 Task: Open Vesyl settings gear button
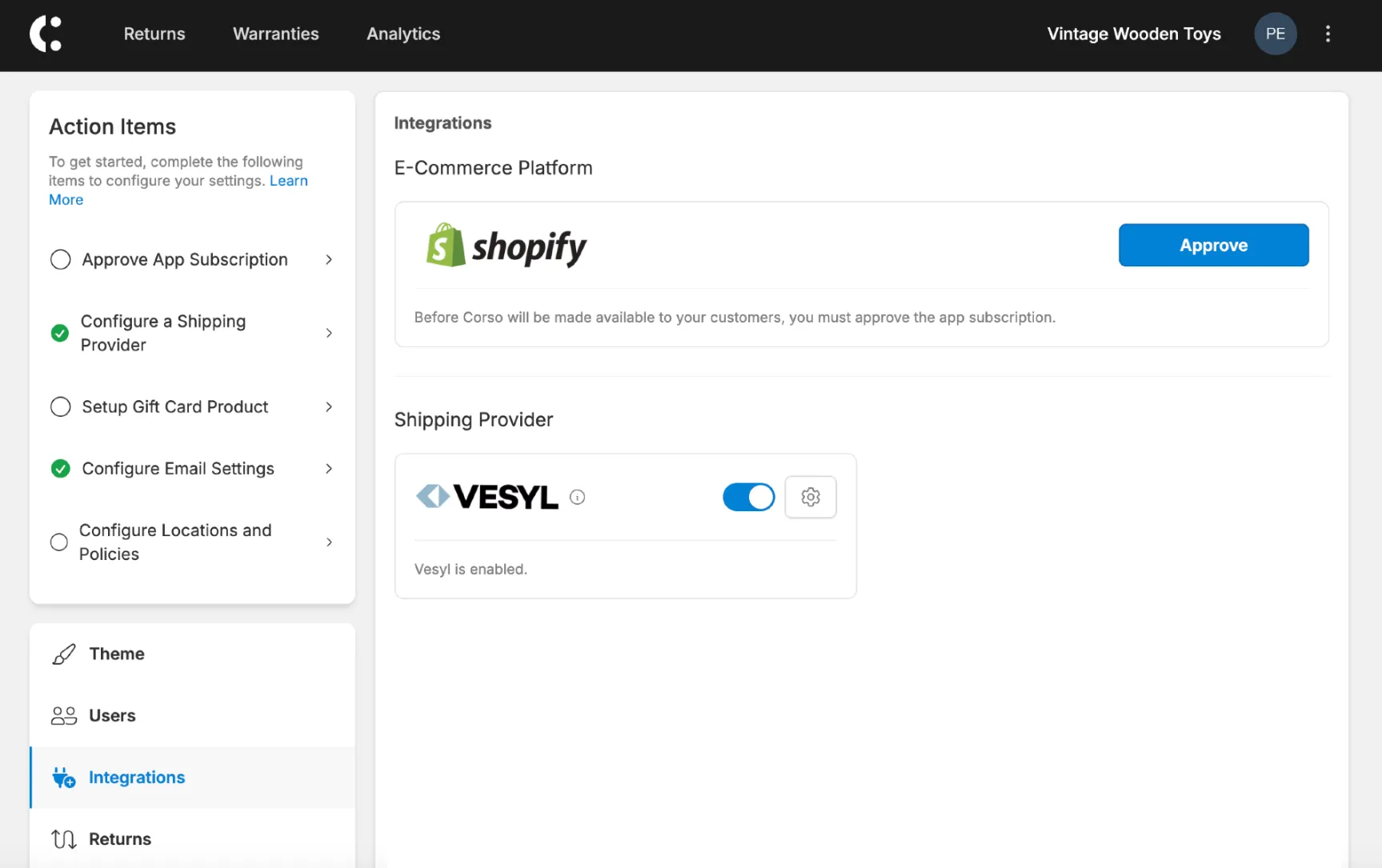coord(810,497)
